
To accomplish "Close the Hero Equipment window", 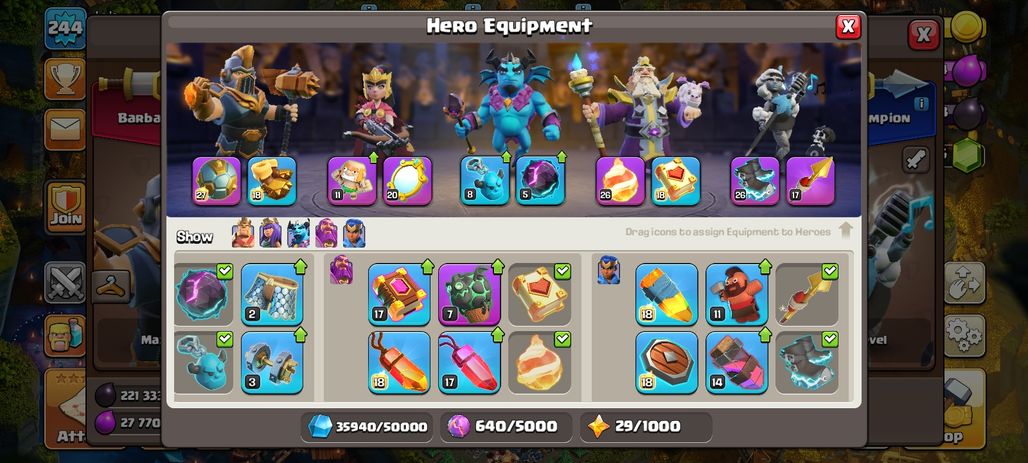I will tap(848, 26).
